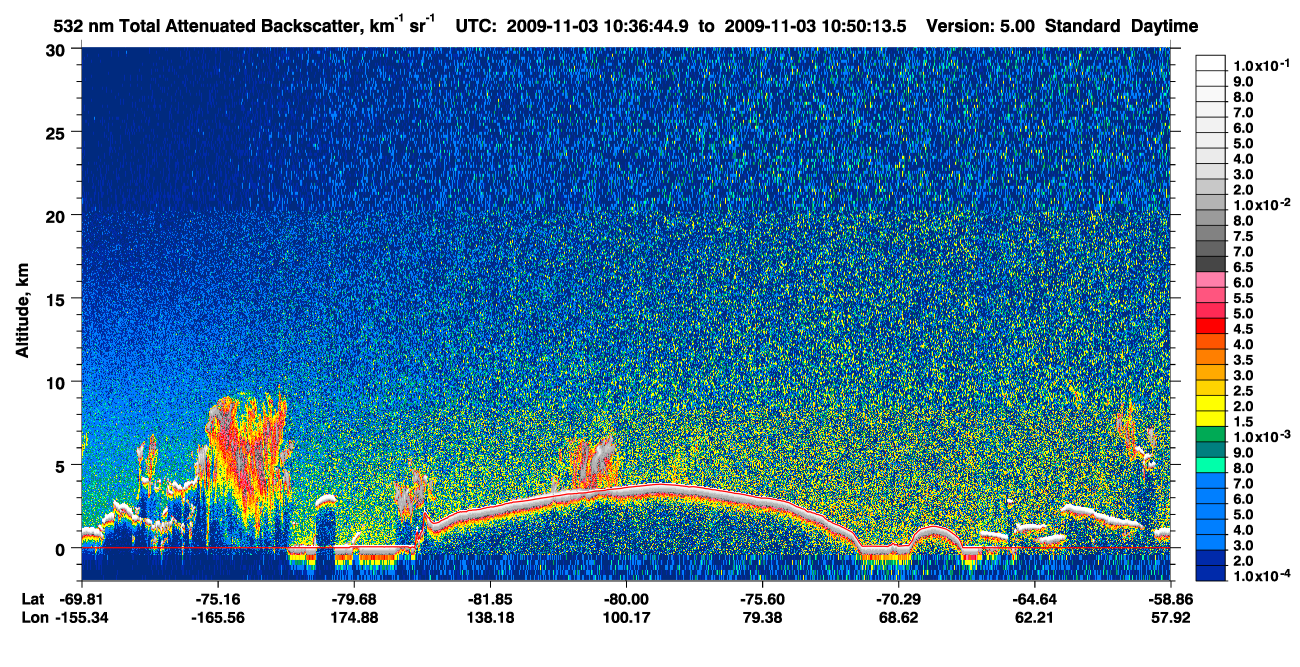Click longitude value 79.38
The width and height of the screenshot is (1300, 667).
coord(761,618)
